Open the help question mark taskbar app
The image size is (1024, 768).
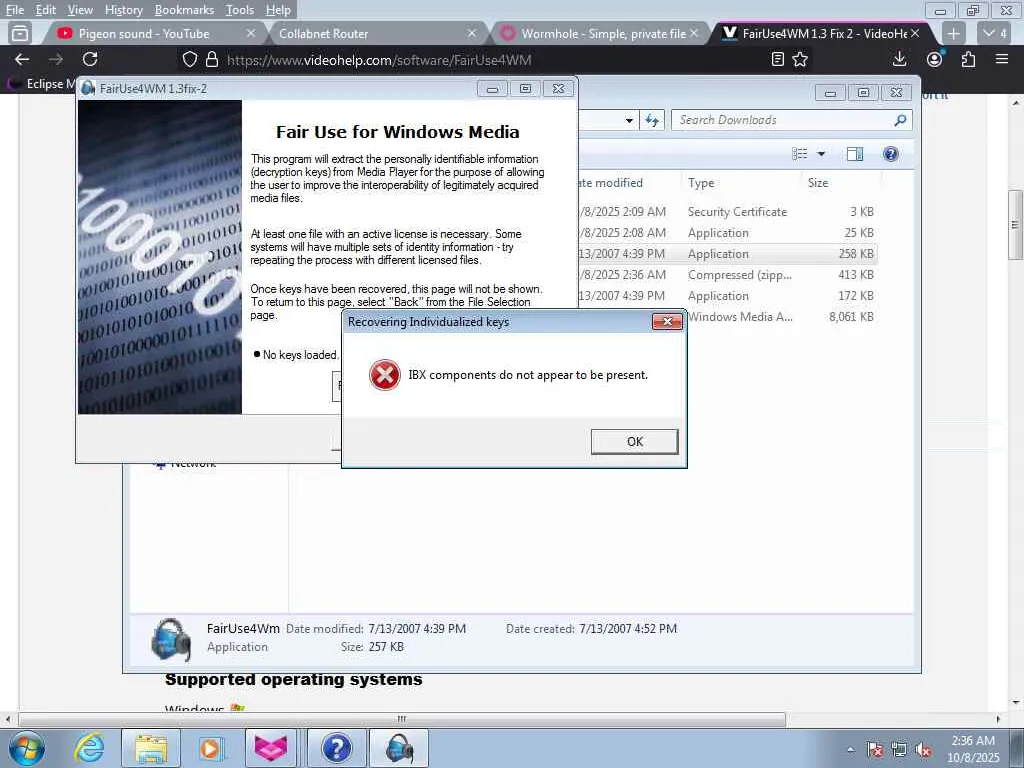coord(336,748)
